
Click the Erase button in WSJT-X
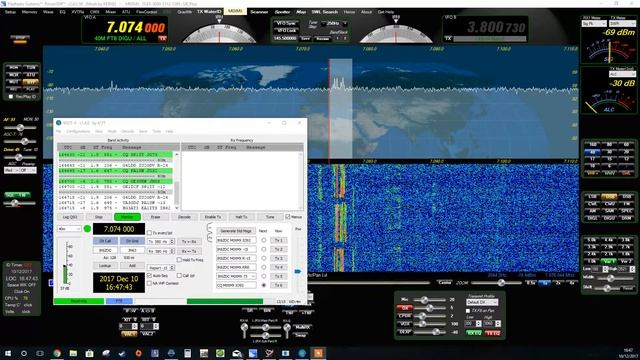click(x=156, y=217)
